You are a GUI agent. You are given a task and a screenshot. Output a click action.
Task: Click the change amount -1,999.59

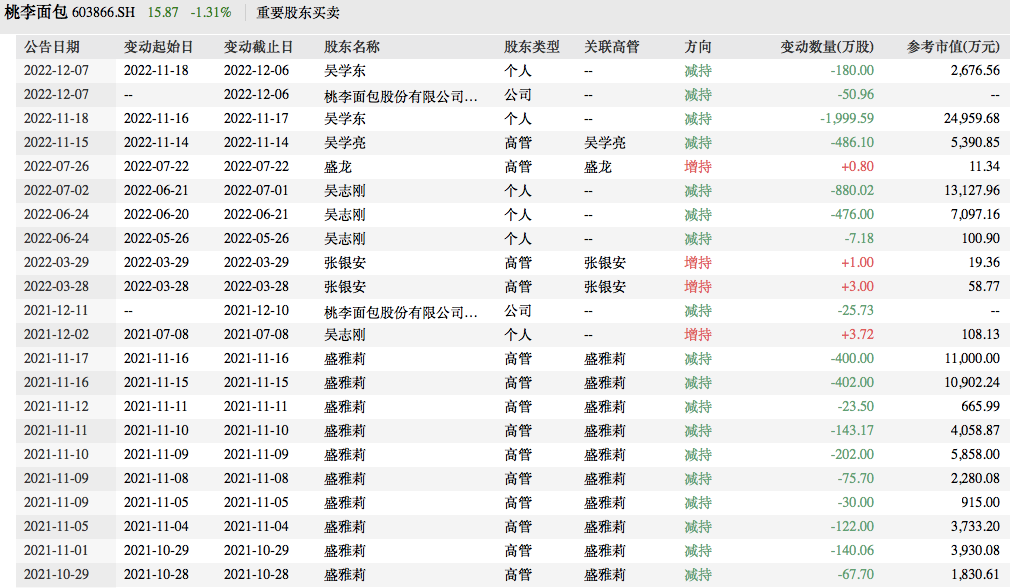(x=846, y=119)
